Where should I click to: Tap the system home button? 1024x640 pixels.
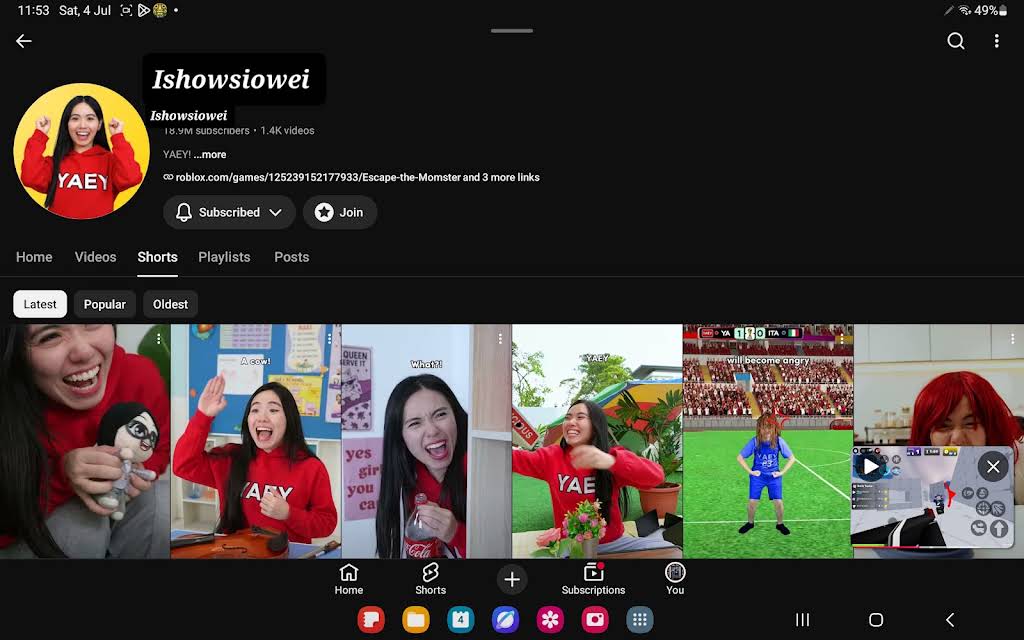coord(876,620)
